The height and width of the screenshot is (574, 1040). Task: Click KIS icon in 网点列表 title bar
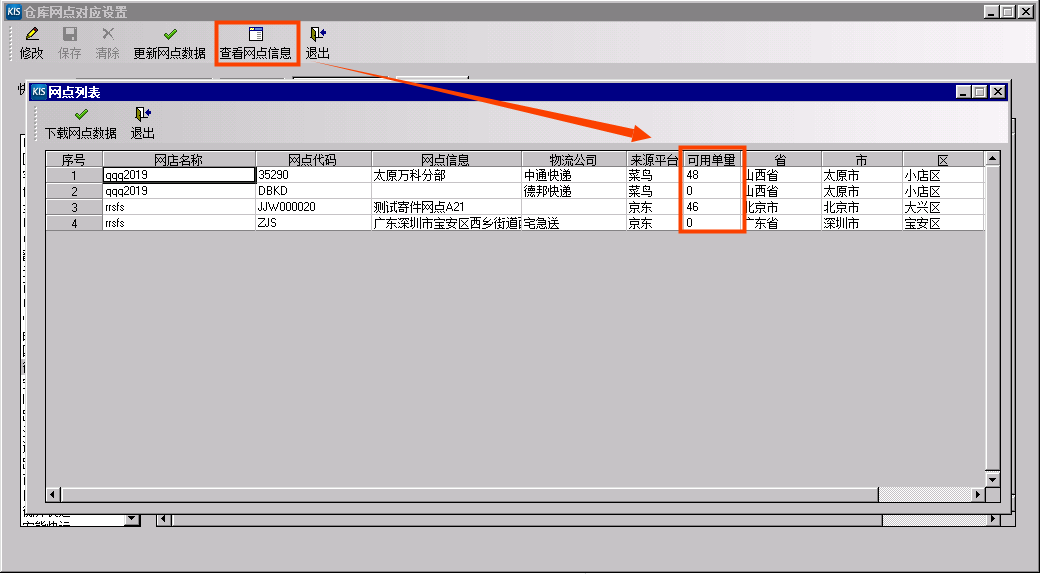coord(39,92)
